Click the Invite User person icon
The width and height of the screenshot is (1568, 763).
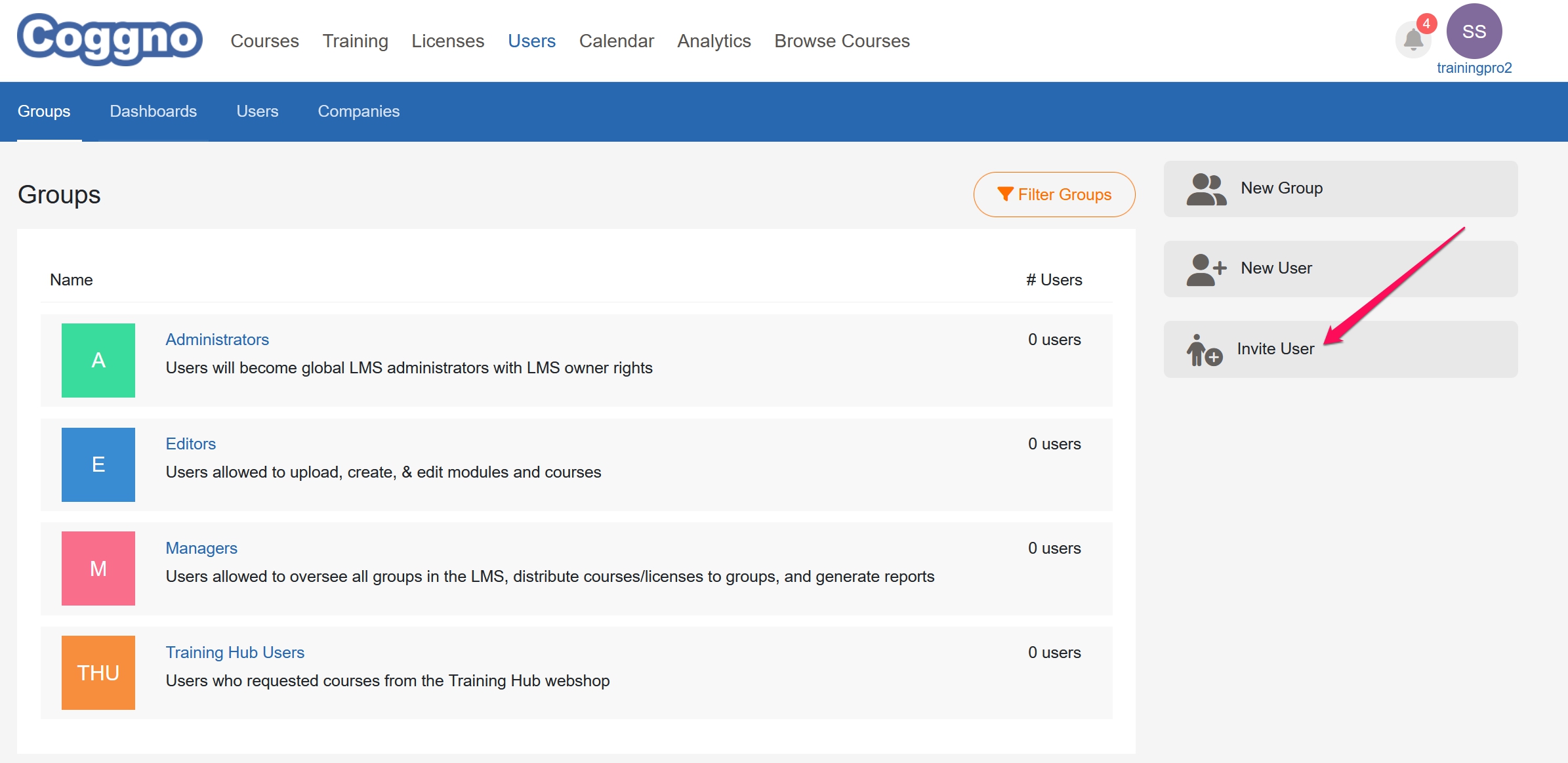tap(1204, 350)
